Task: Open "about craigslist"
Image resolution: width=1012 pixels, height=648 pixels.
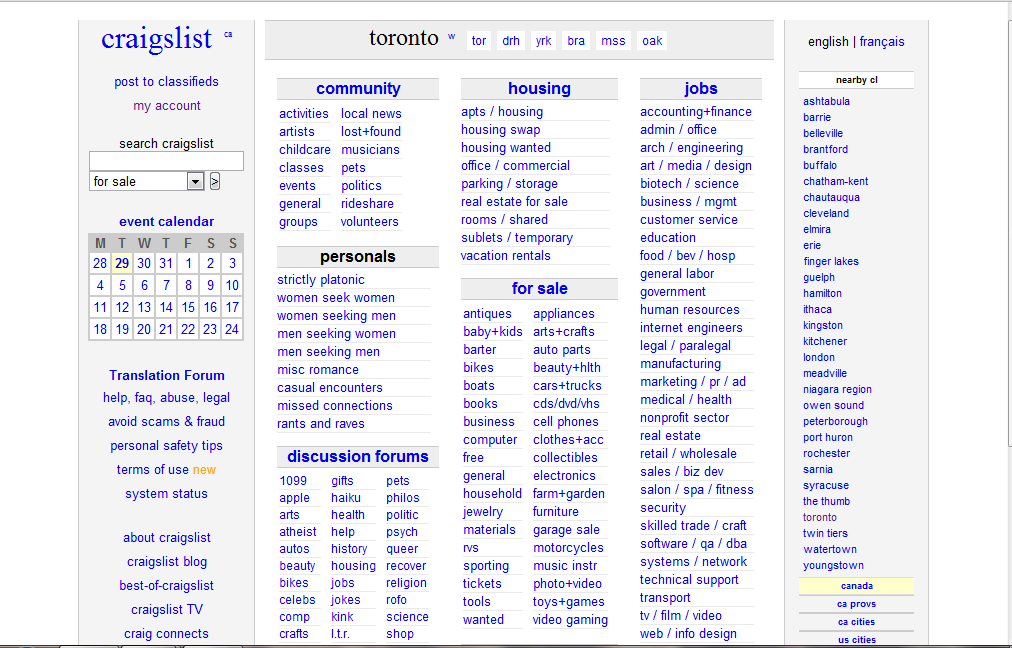Action: [167, 538]
